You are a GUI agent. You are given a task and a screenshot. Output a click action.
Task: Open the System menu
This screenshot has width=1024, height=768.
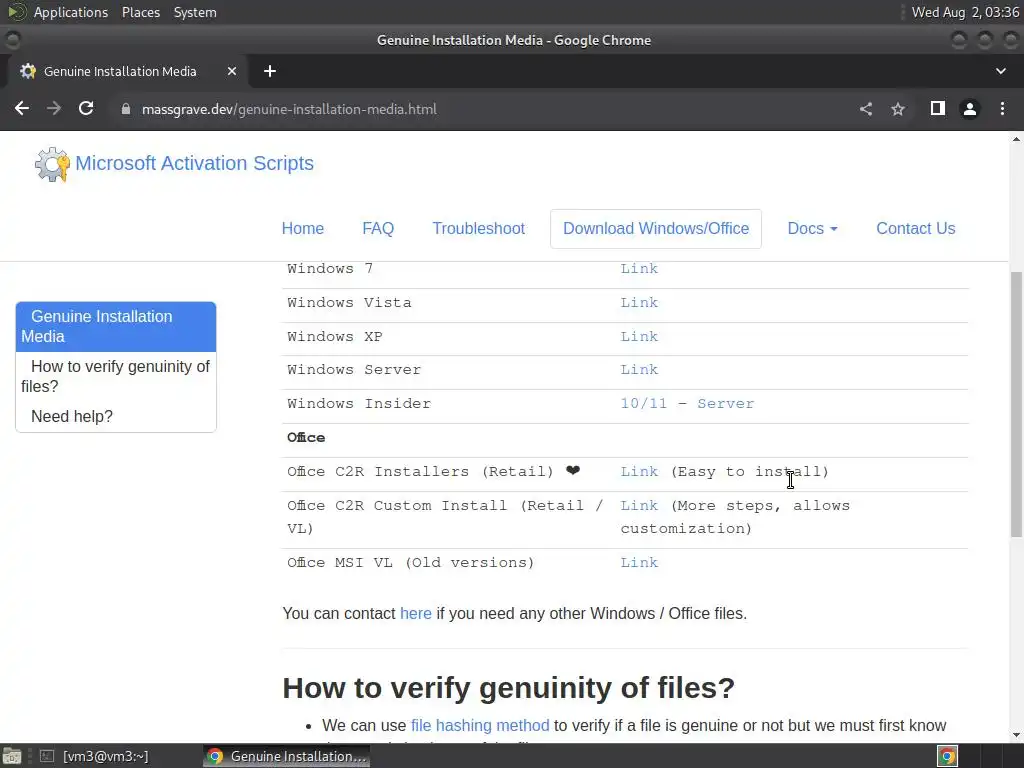click(x=195, y=12)
